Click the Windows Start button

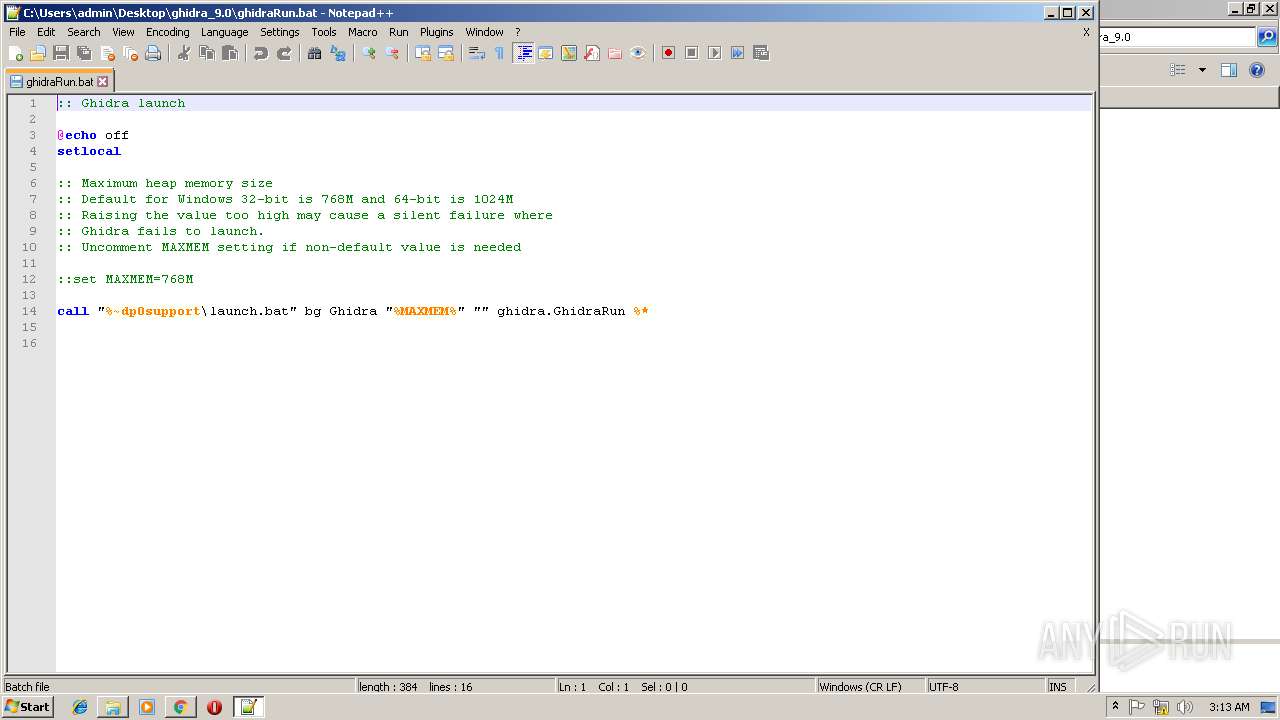pyautogui.click(x=28, y=707)
